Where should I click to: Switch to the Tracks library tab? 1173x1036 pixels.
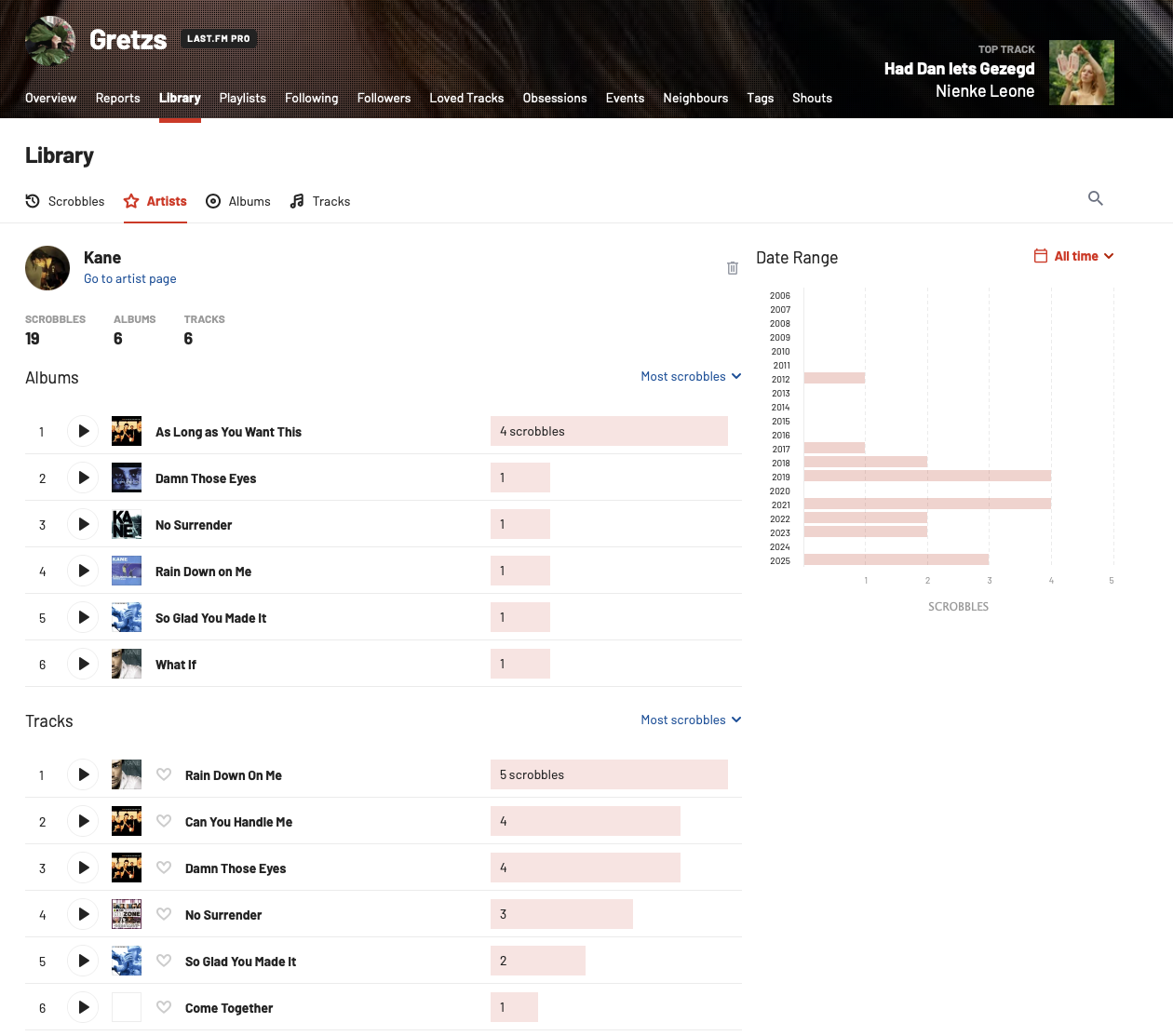point(320,201)
